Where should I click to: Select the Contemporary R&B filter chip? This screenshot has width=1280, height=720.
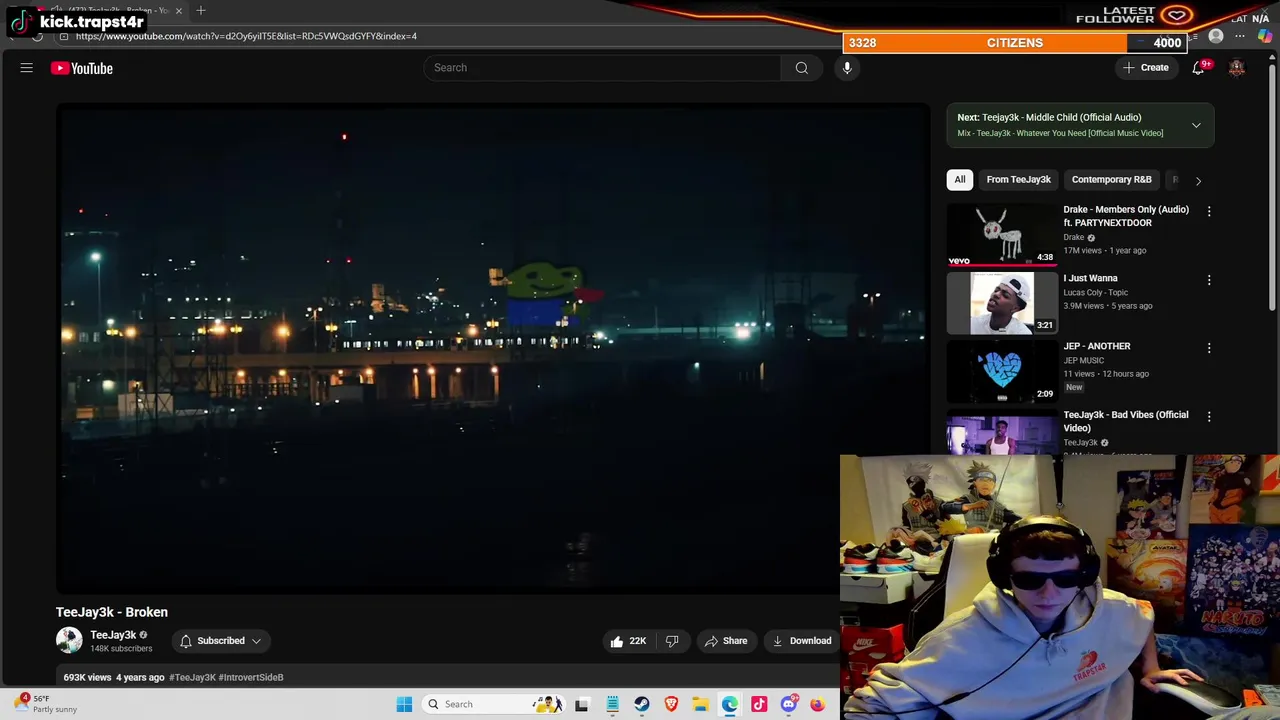1111,180
